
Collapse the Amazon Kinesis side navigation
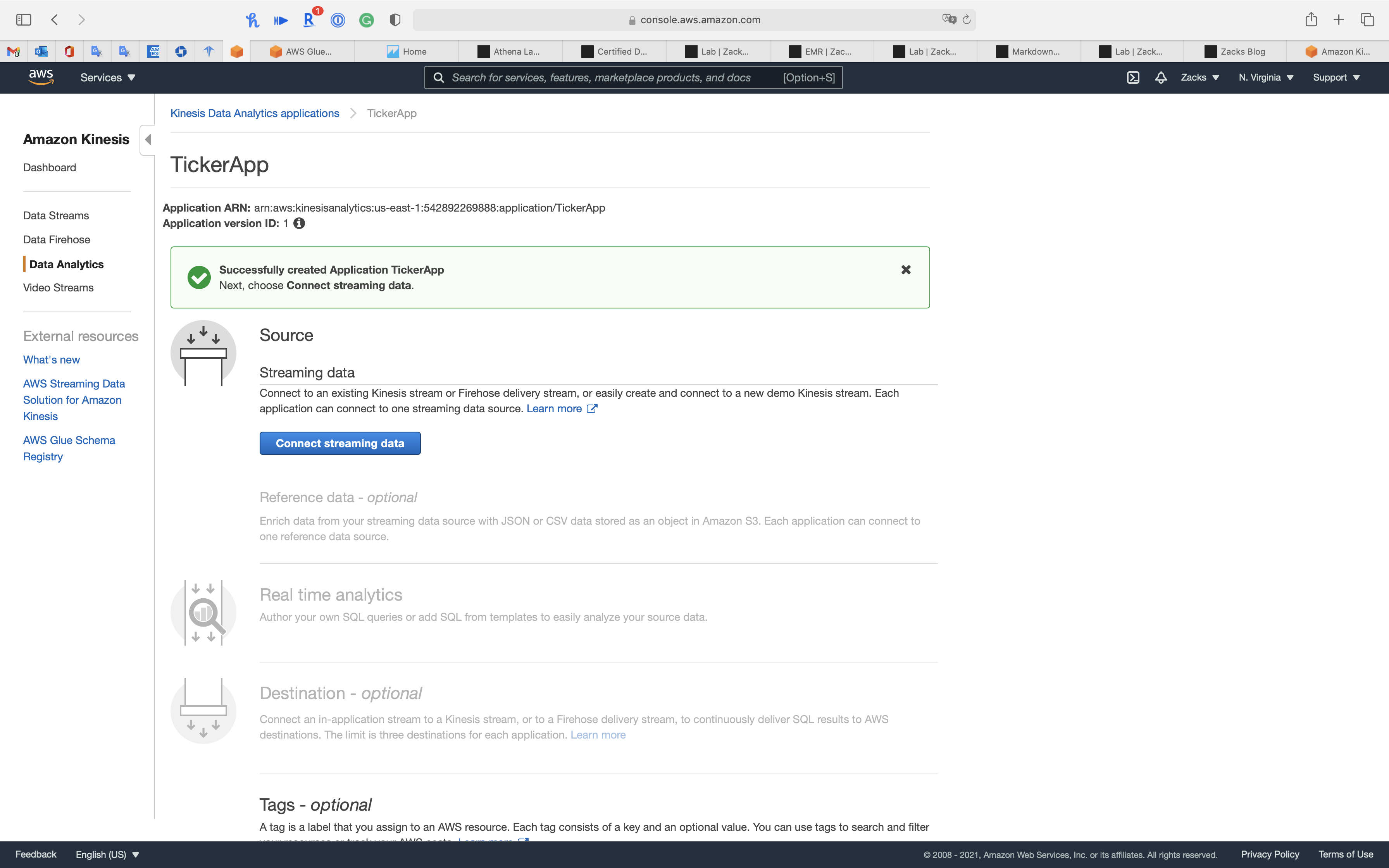pyautogui.click(x=148, y=139)
